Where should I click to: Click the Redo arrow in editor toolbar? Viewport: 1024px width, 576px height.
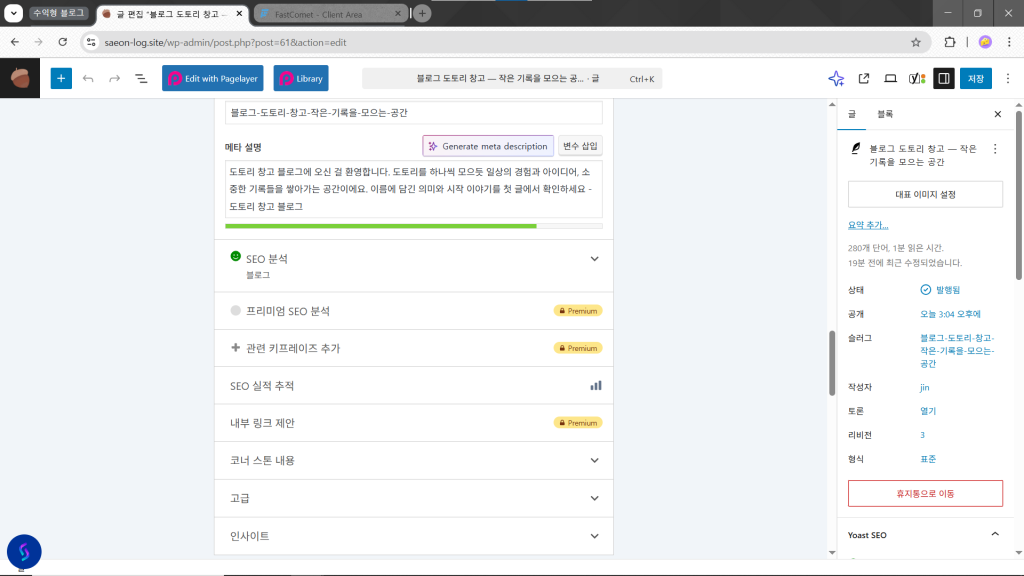click(114, 79)
